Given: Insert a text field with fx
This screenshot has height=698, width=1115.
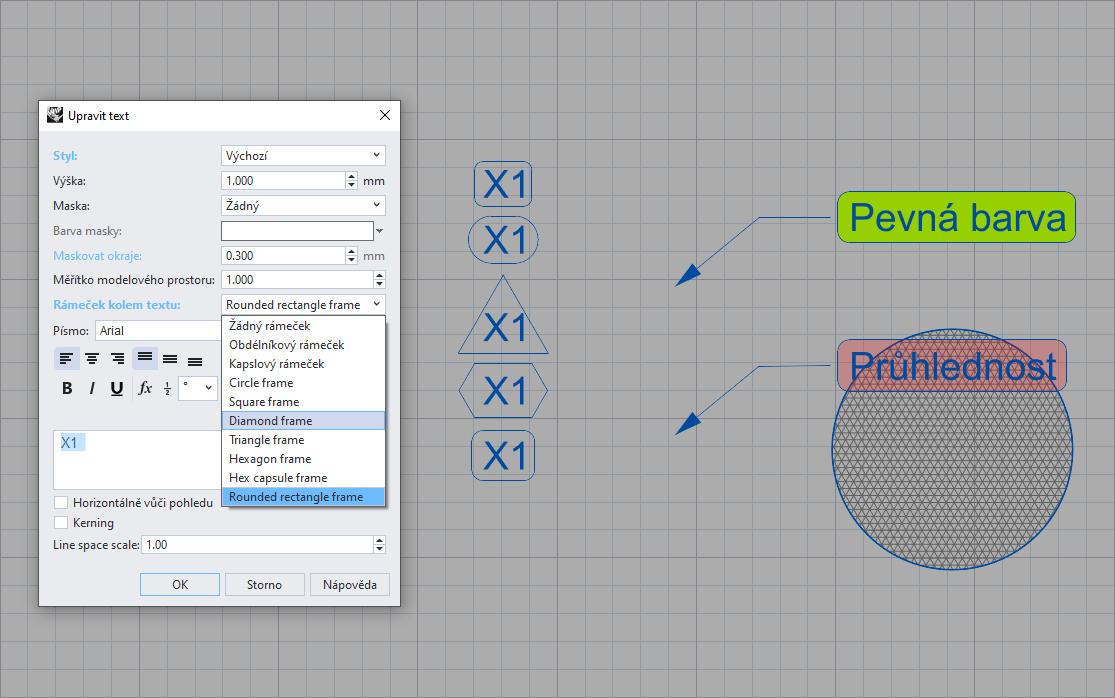Looking at the screenshot, I should coord(145,388).
